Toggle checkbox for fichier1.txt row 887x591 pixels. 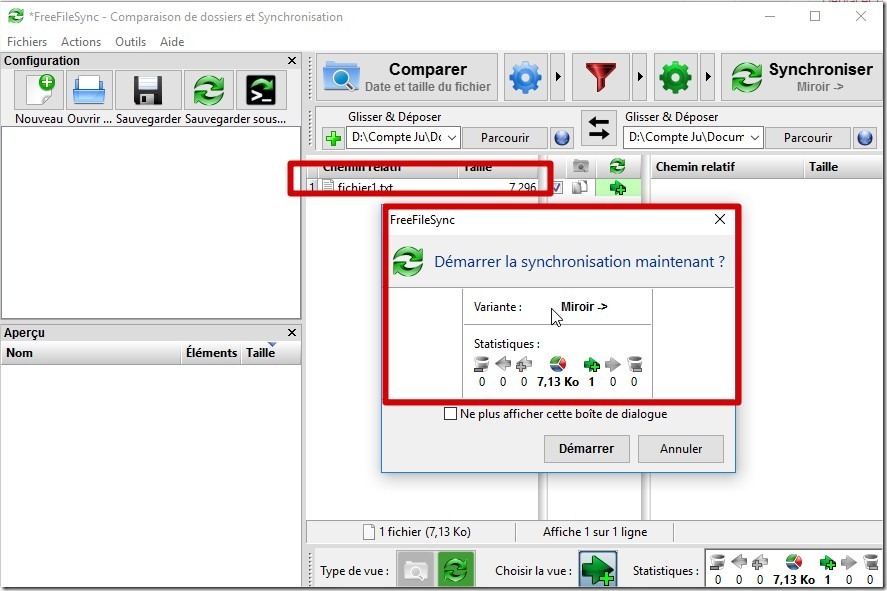558,187
